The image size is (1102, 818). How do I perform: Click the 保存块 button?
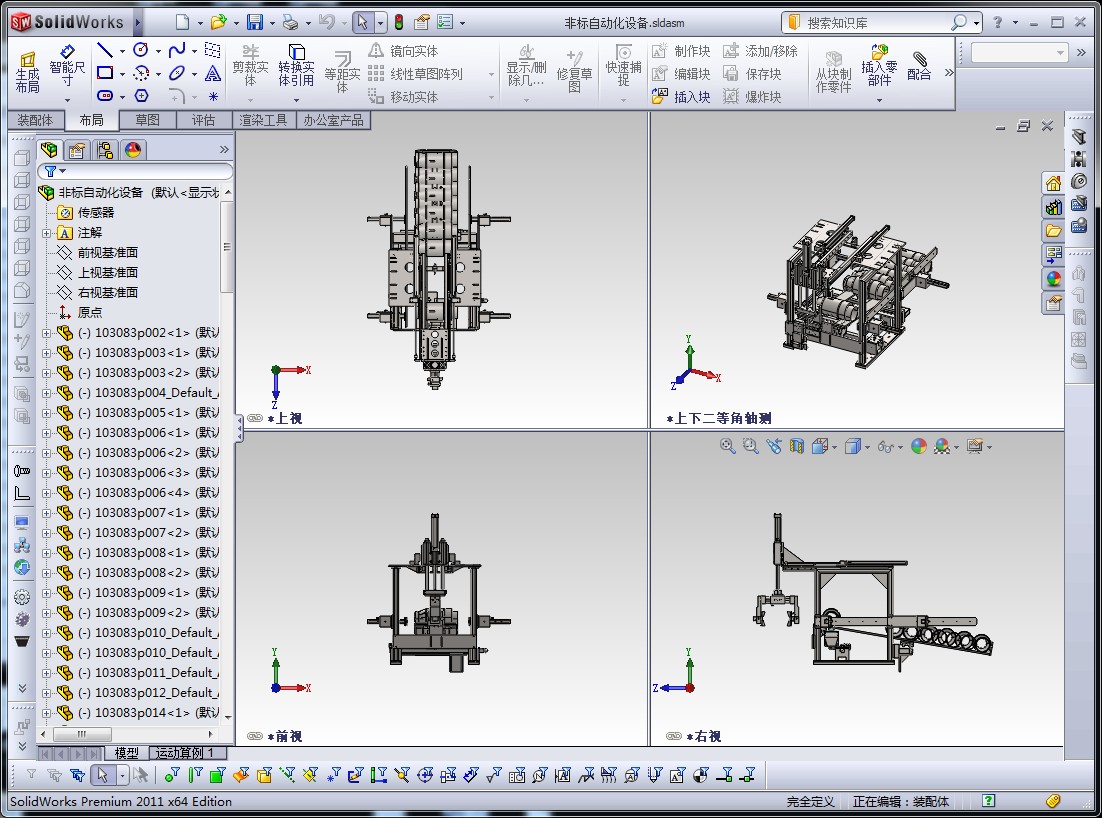(x=752, y=74)
